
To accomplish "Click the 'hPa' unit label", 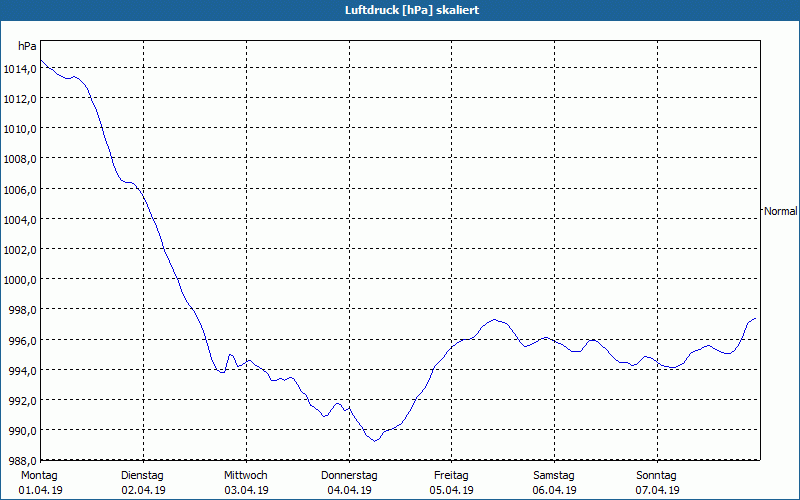I will (27, 46).
